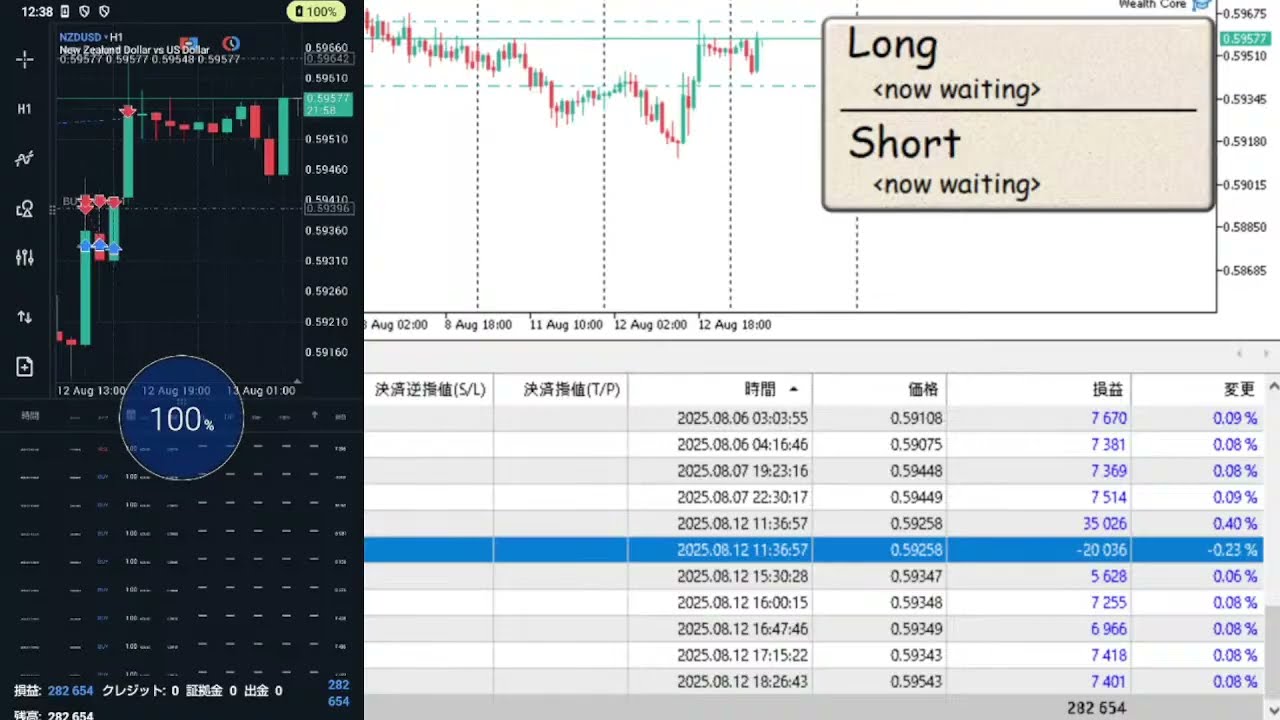This screenshot has height=720, width=1280.
Task: Open the drawing objects shapes icon
Action: pos(25,209)
